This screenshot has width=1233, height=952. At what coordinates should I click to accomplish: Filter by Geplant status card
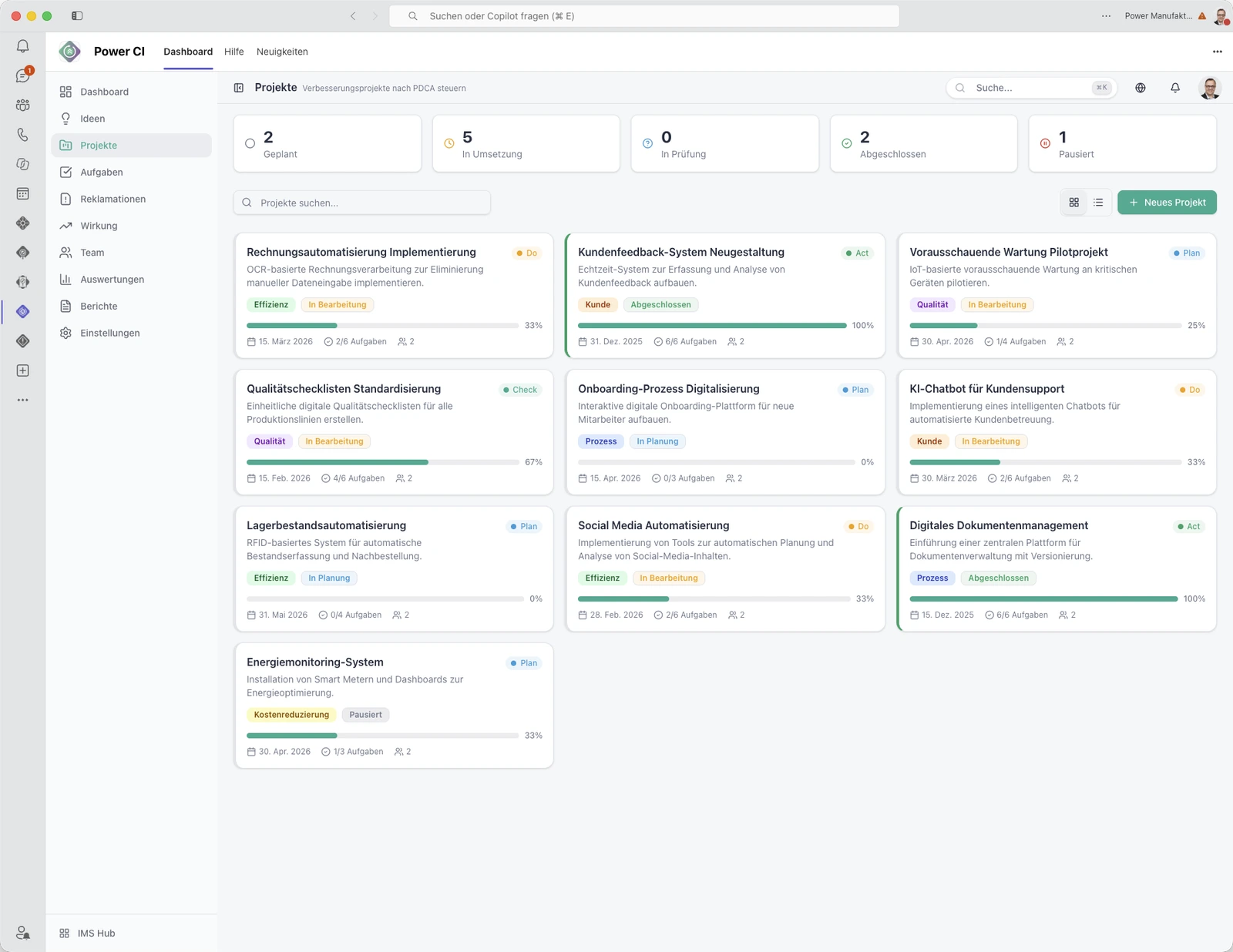pyautogui.click(x=328, y=144)
